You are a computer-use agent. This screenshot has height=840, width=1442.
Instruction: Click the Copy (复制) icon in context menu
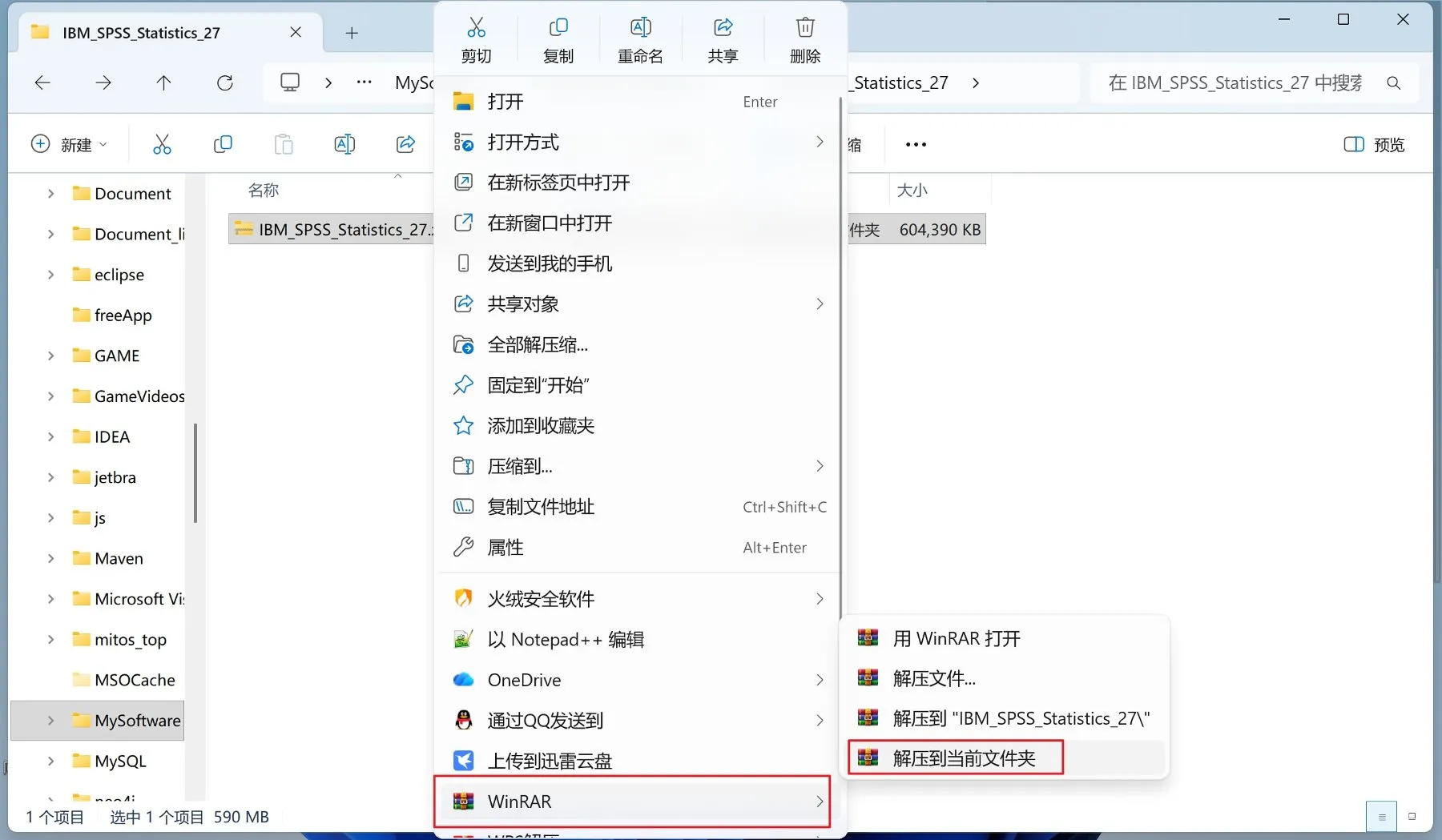[558, 27]
